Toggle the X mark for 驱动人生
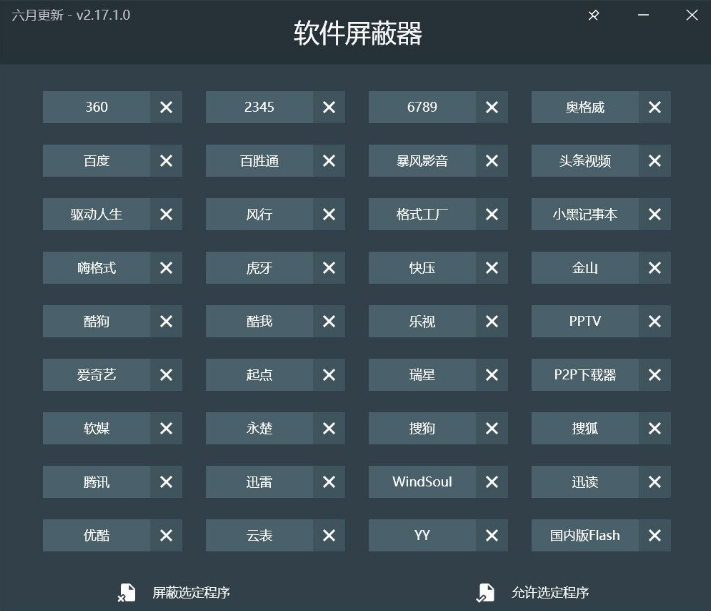711x611 pixels. click(x=166, y=214)
